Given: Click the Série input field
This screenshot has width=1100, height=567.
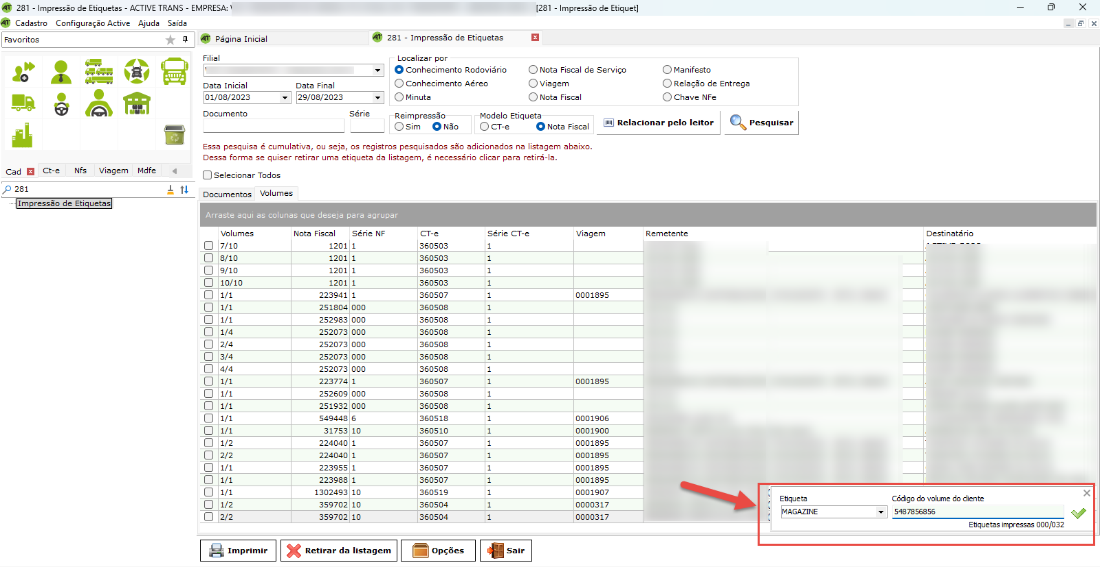Looking at the screenshot, I should point(367,126).
